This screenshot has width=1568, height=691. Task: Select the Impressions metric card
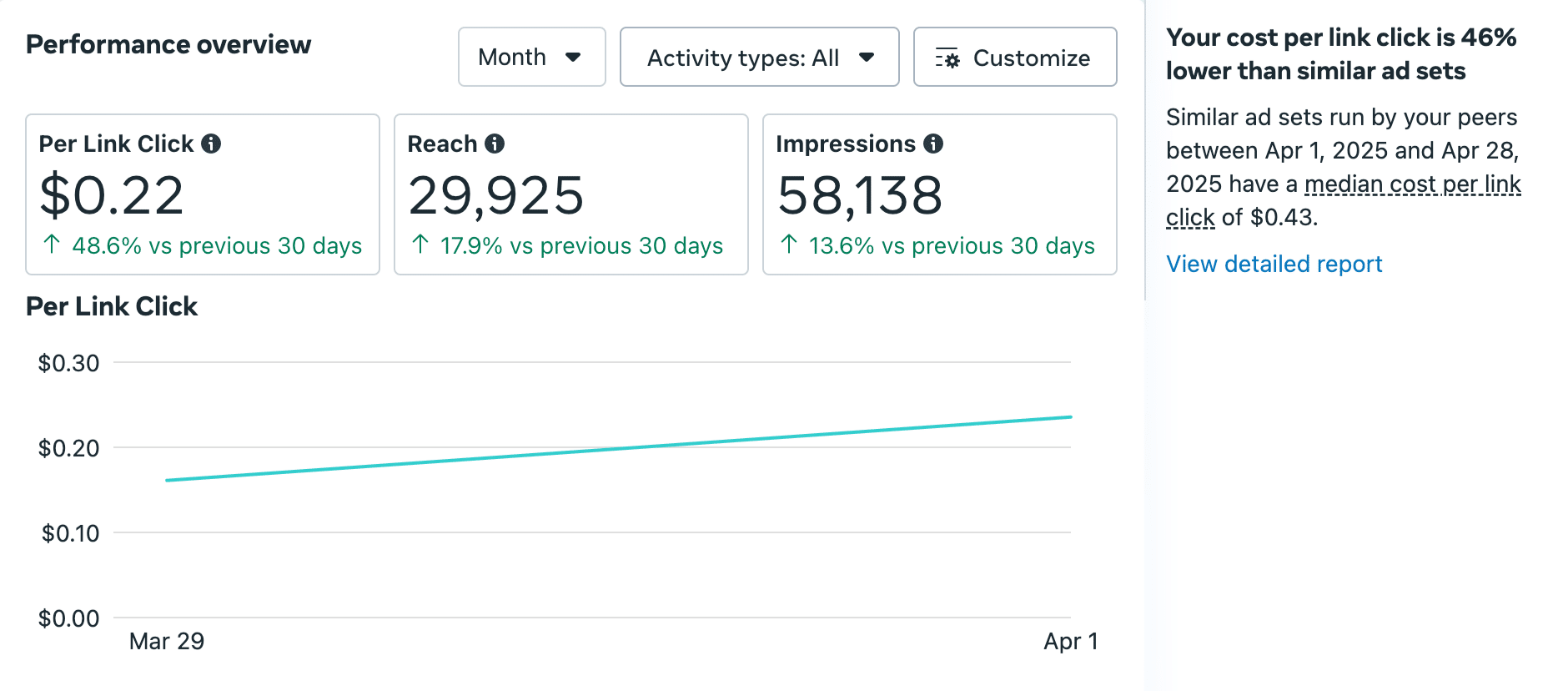[x=940, y=194]
